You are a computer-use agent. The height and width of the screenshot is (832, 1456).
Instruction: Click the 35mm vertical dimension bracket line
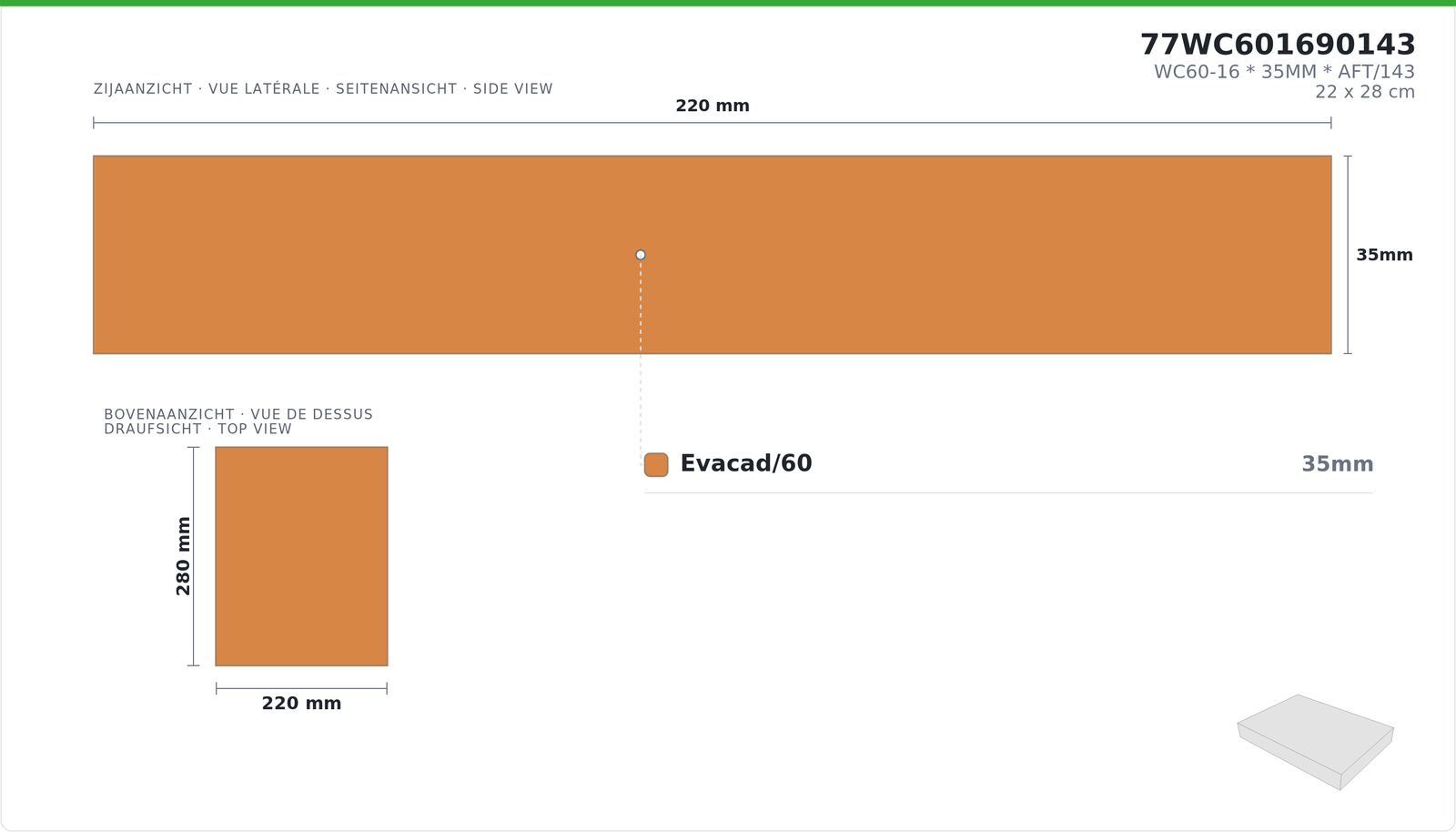1348,255
